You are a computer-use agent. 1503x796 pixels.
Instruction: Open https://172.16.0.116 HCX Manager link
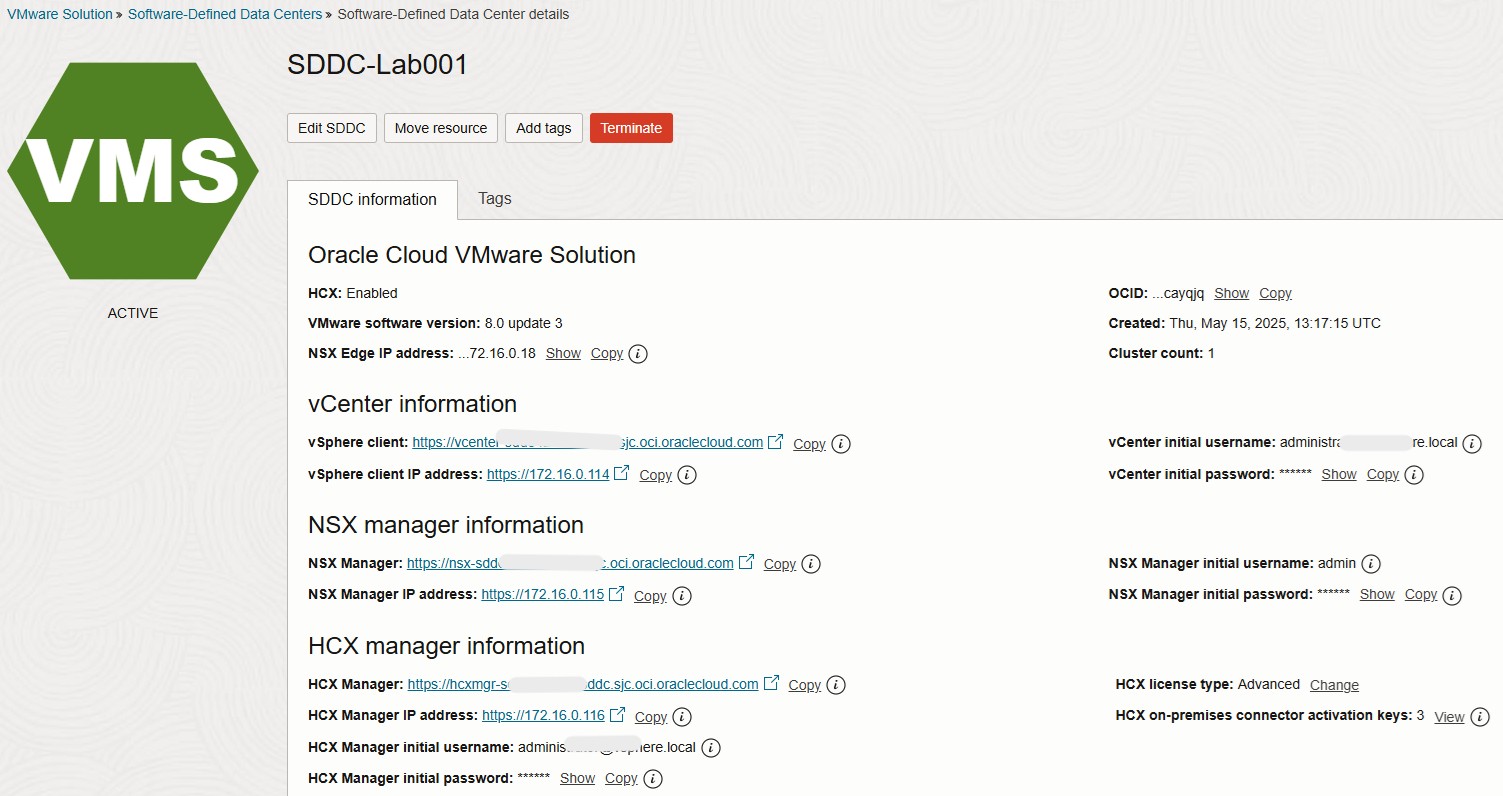pyautogui.click(x=543, y=715)
